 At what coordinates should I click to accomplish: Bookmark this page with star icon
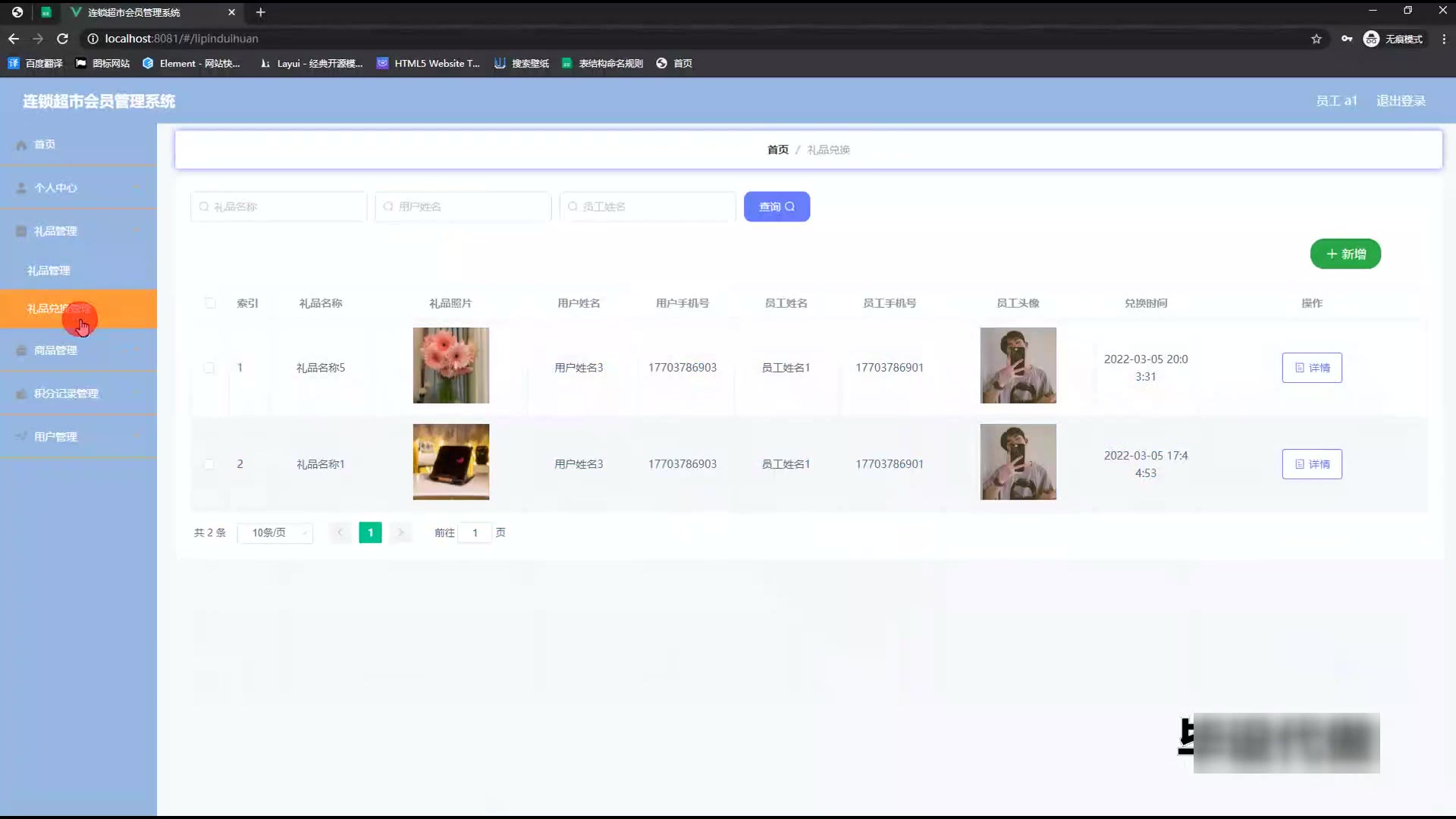(1316, 39)
